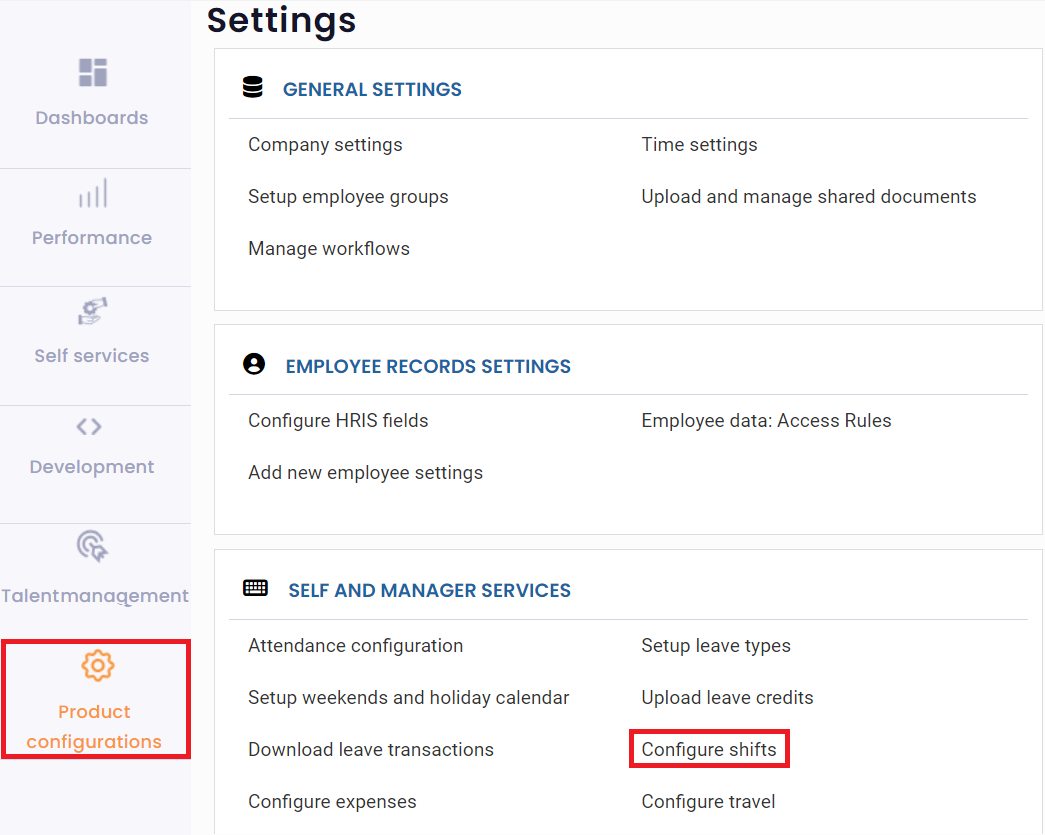This screenshot has height=835, width=1045.
Task: Click Configure HRIS fields
Action: coord(338,420)
